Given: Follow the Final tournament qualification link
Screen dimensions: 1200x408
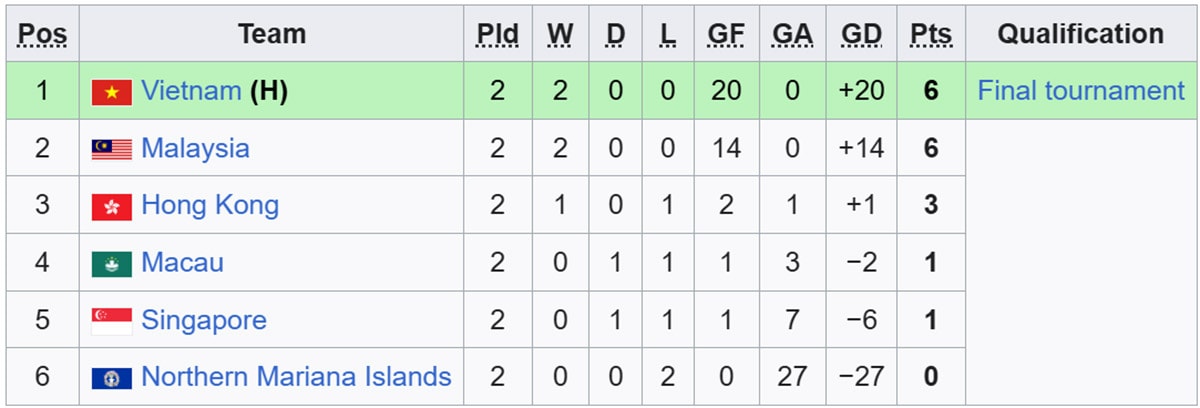Looking at the screenshot, I should (1081, 91).
